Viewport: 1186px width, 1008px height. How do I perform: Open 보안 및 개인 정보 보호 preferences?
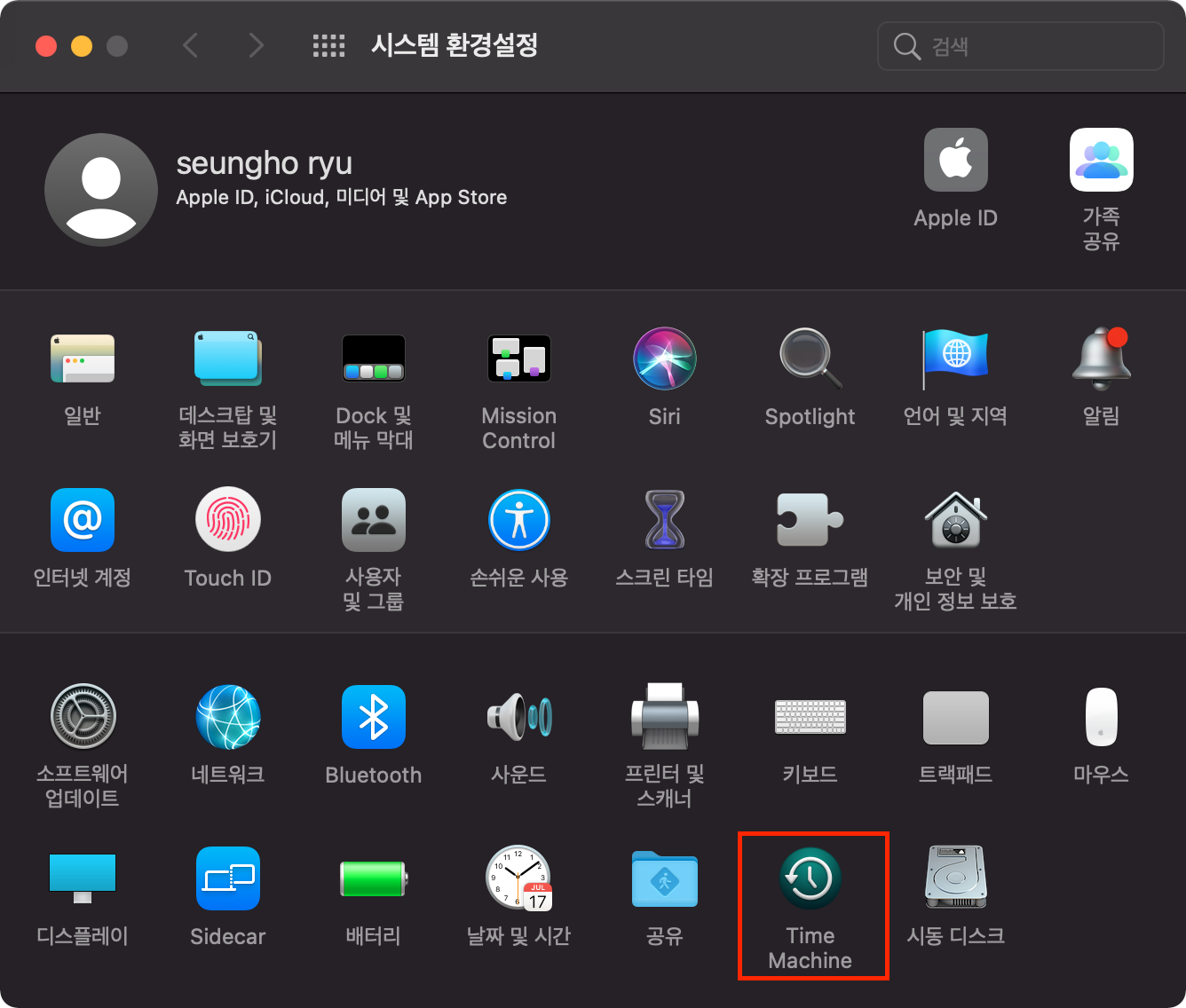point(956,520)
